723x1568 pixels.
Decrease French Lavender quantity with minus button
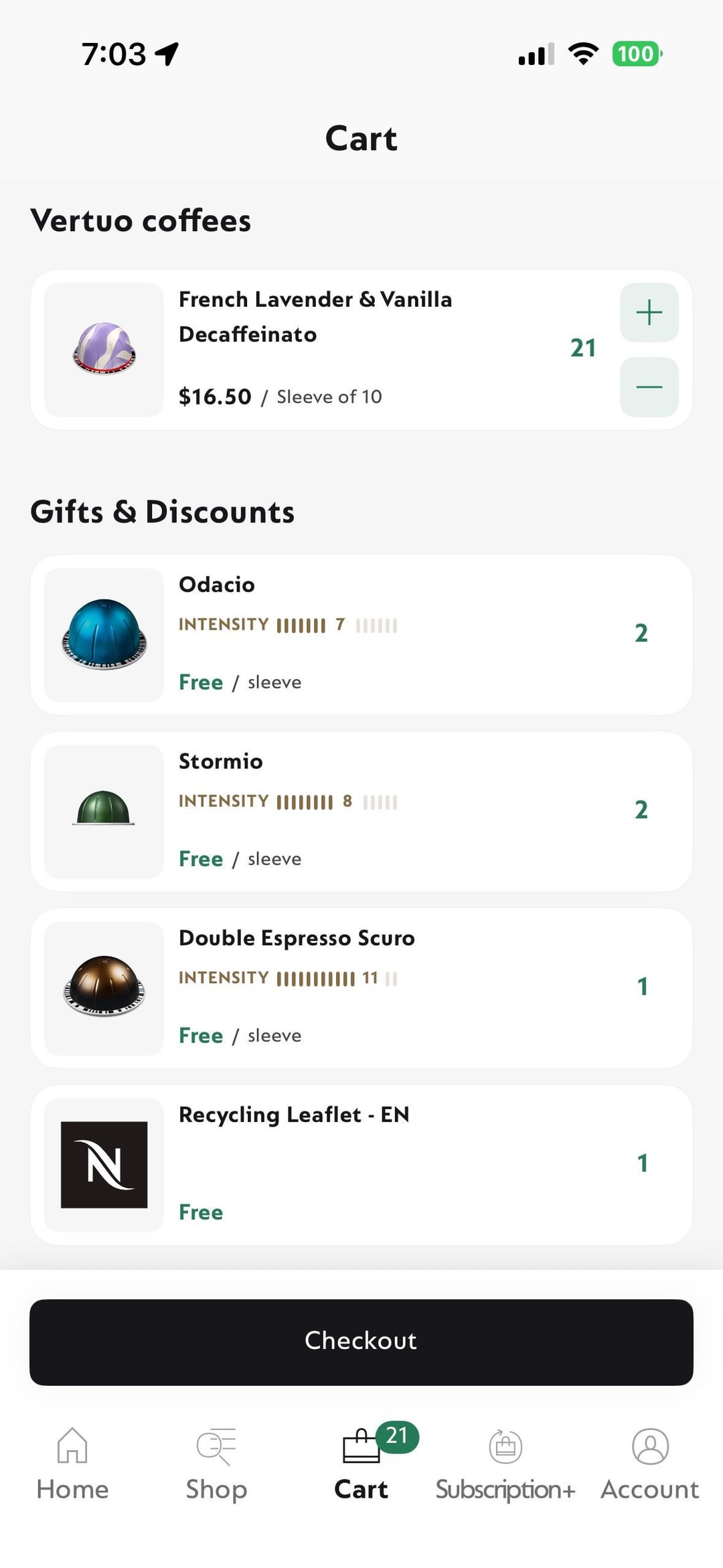point(649,387)
